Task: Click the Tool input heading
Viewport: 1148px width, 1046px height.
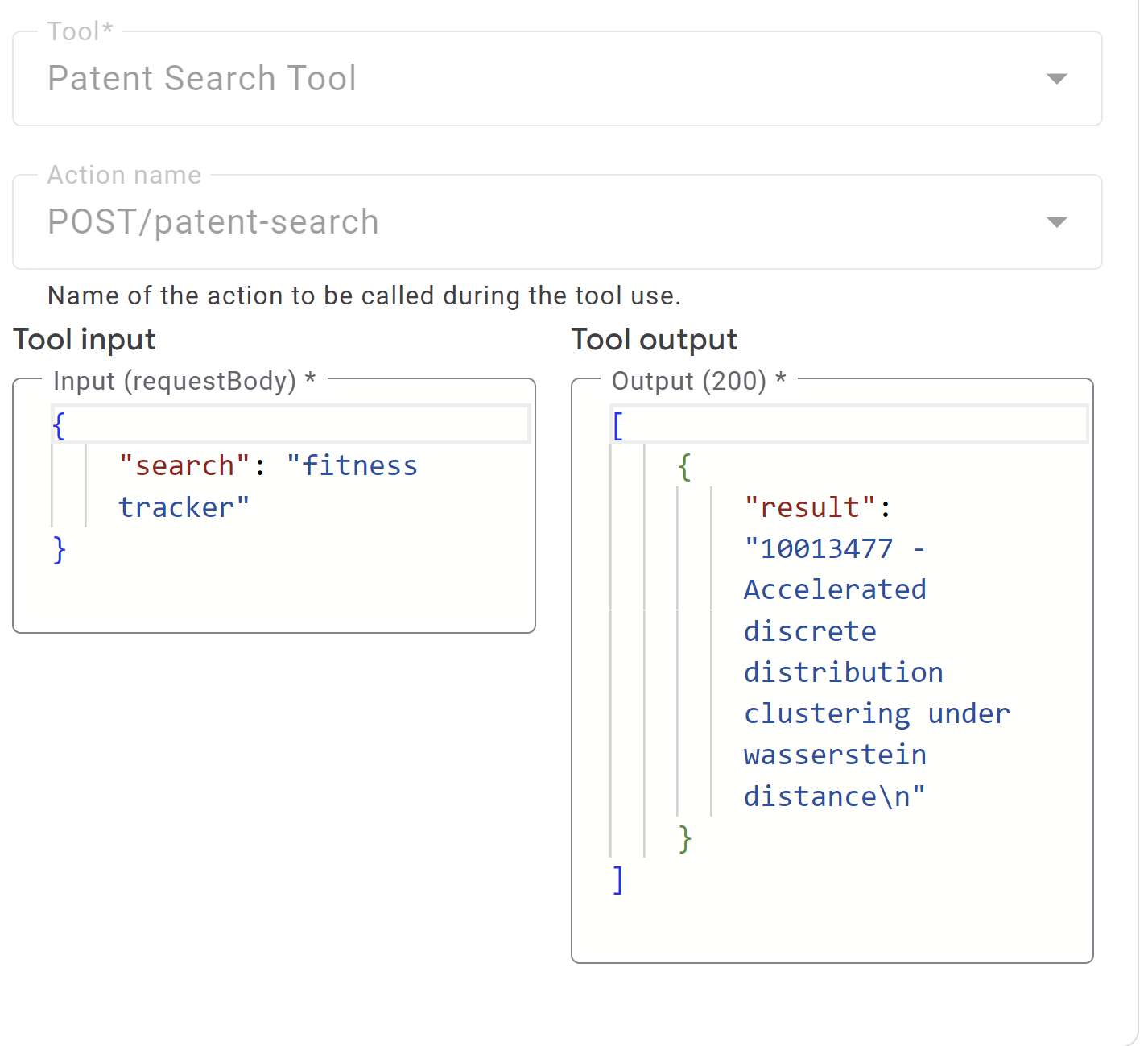Action: tap(85, 340)
